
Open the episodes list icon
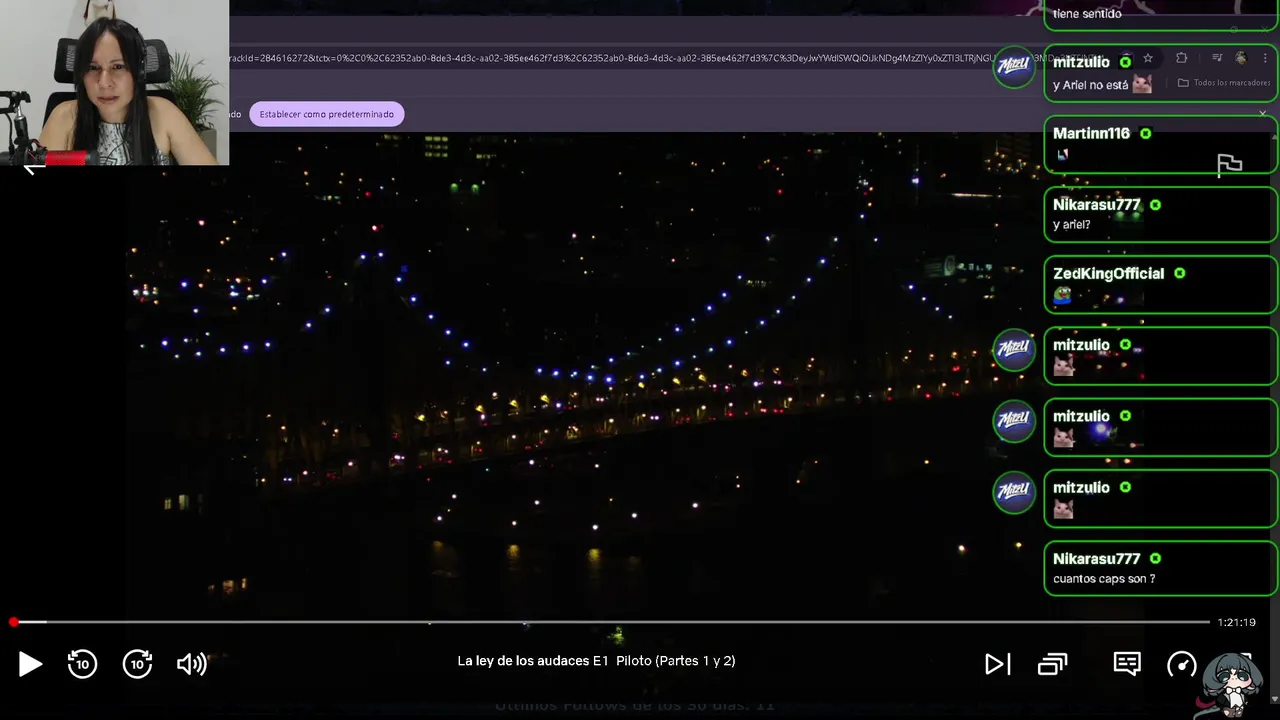tap(1052, 664)
